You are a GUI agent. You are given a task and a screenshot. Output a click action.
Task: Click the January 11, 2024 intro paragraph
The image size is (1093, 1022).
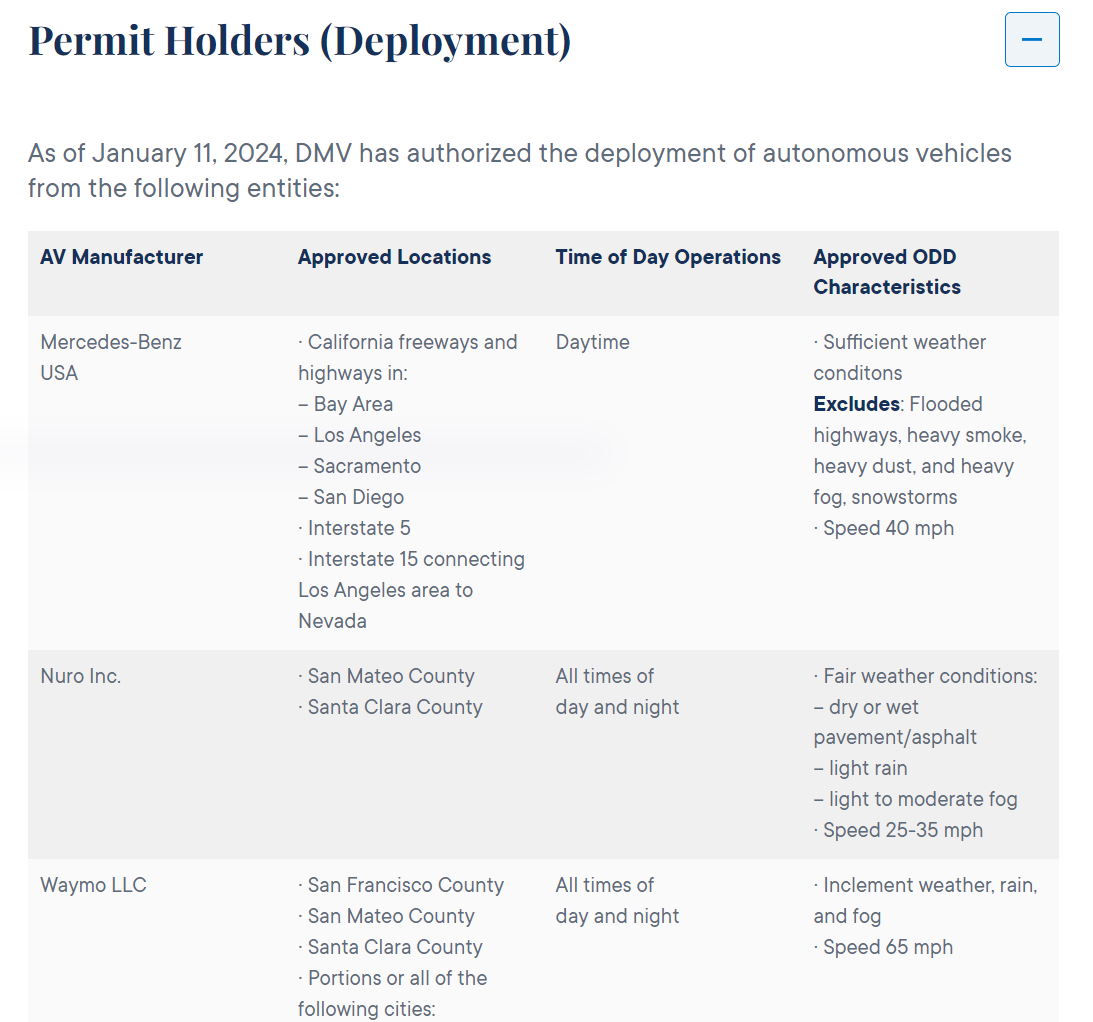pyautogui.click(x=519, y=170)
